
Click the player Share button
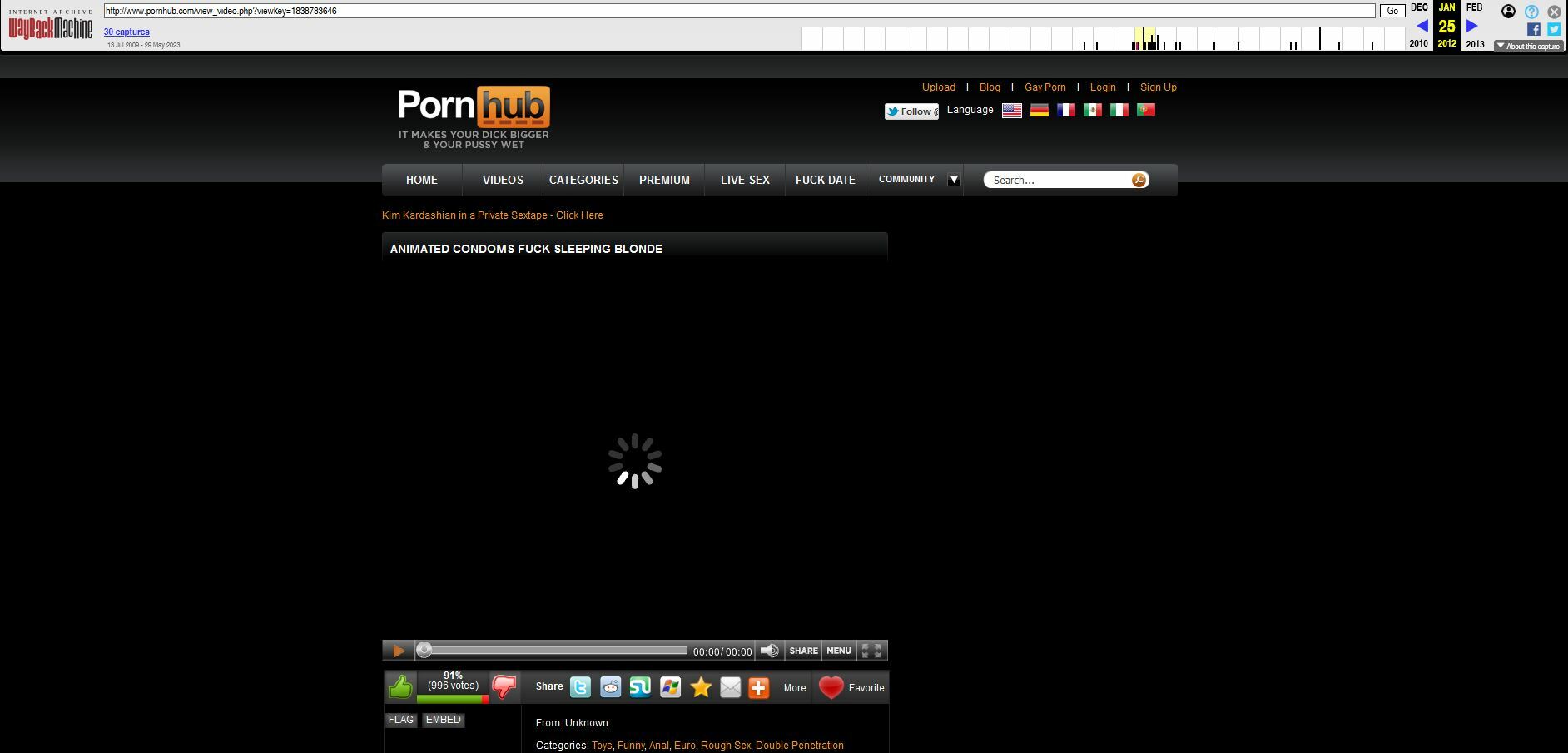click(803, 651)
